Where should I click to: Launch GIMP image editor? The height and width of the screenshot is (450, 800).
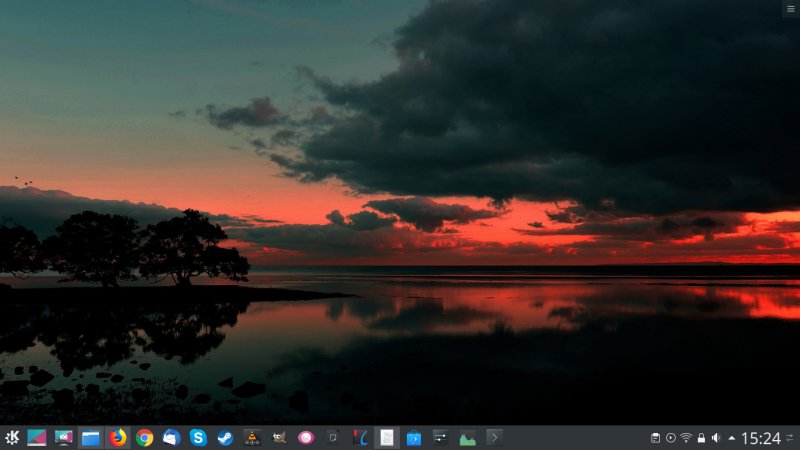[x=279, y=437]
